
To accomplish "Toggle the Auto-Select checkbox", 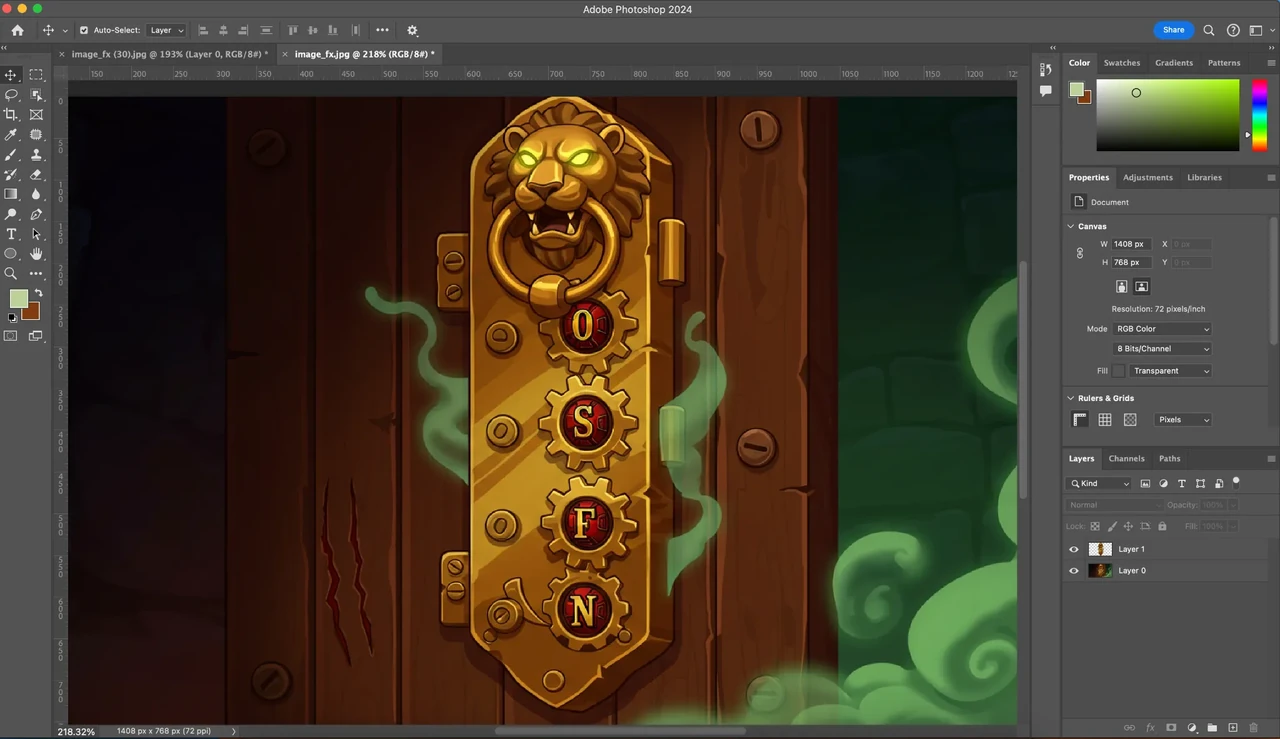I will coord(84,30).
